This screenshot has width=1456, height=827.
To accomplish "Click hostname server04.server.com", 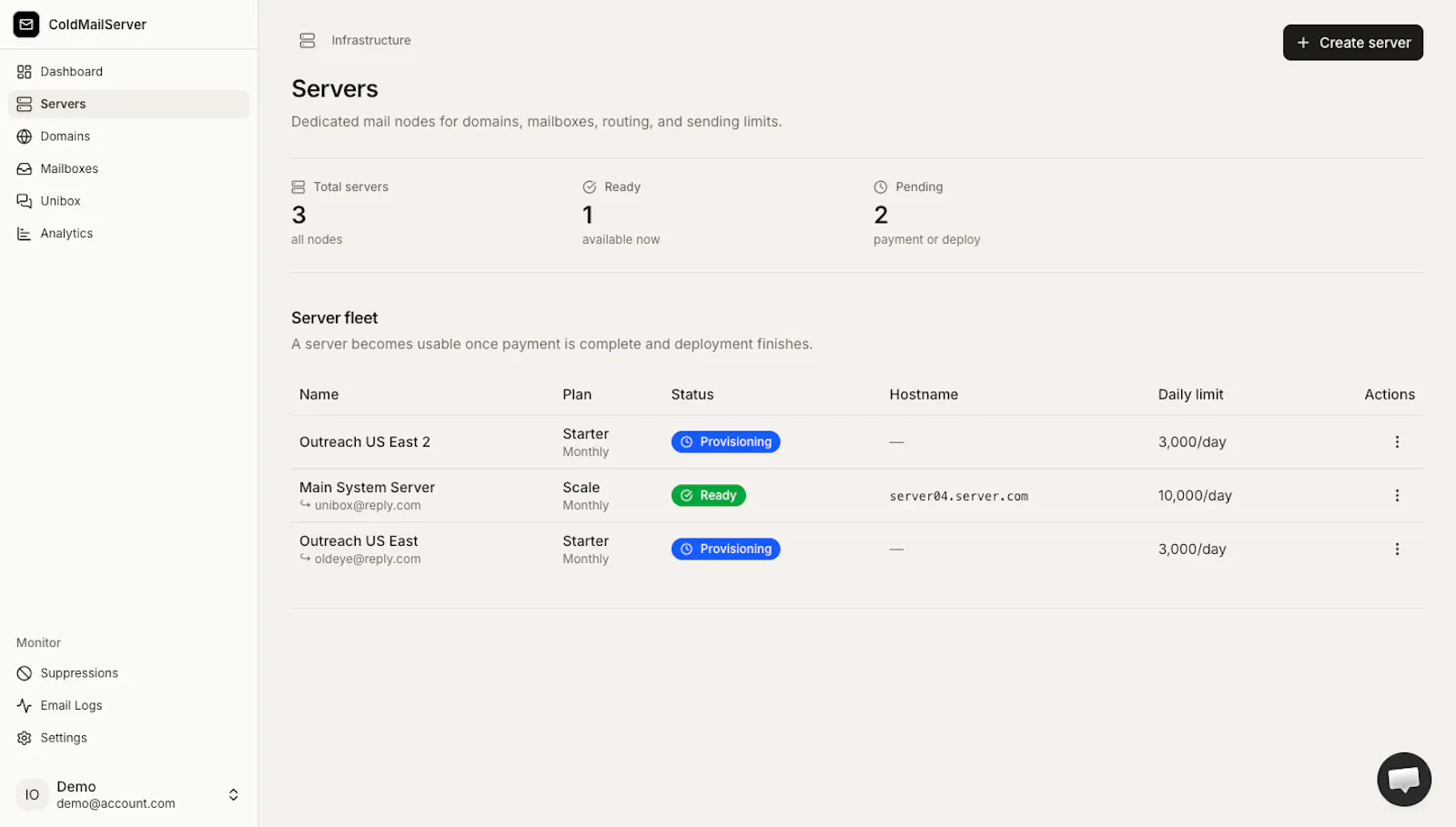I will pos(959,497).
